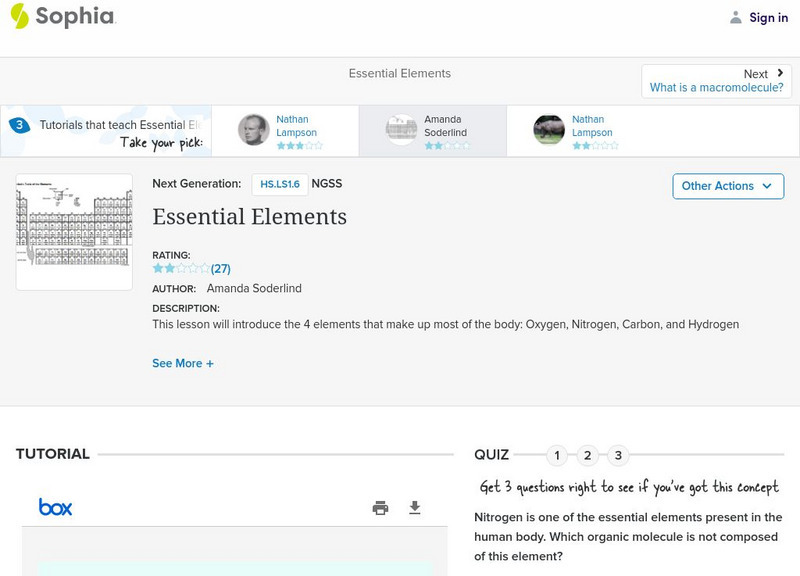
Task: Go to next lesson: What is a macromolecule?
Action: pos(716,81)
